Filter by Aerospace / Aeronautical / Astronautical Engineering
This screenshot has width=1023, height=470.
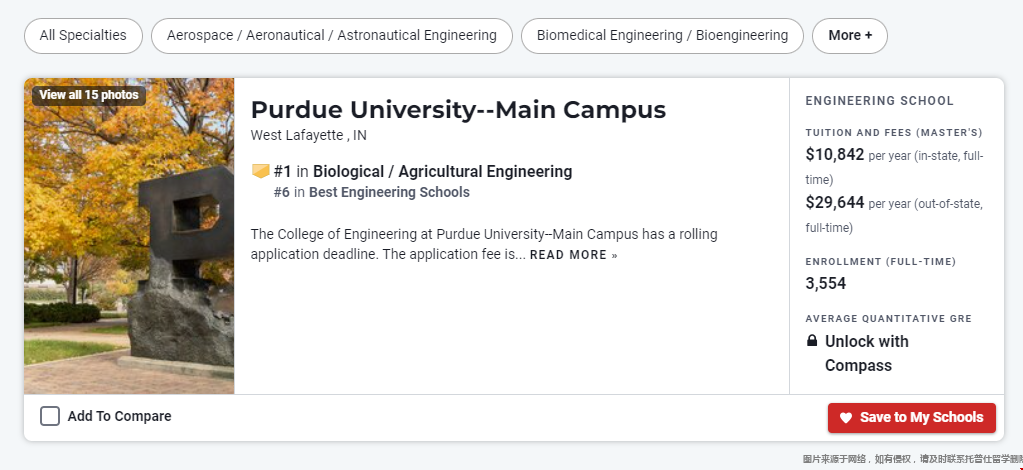coord(331,36)
